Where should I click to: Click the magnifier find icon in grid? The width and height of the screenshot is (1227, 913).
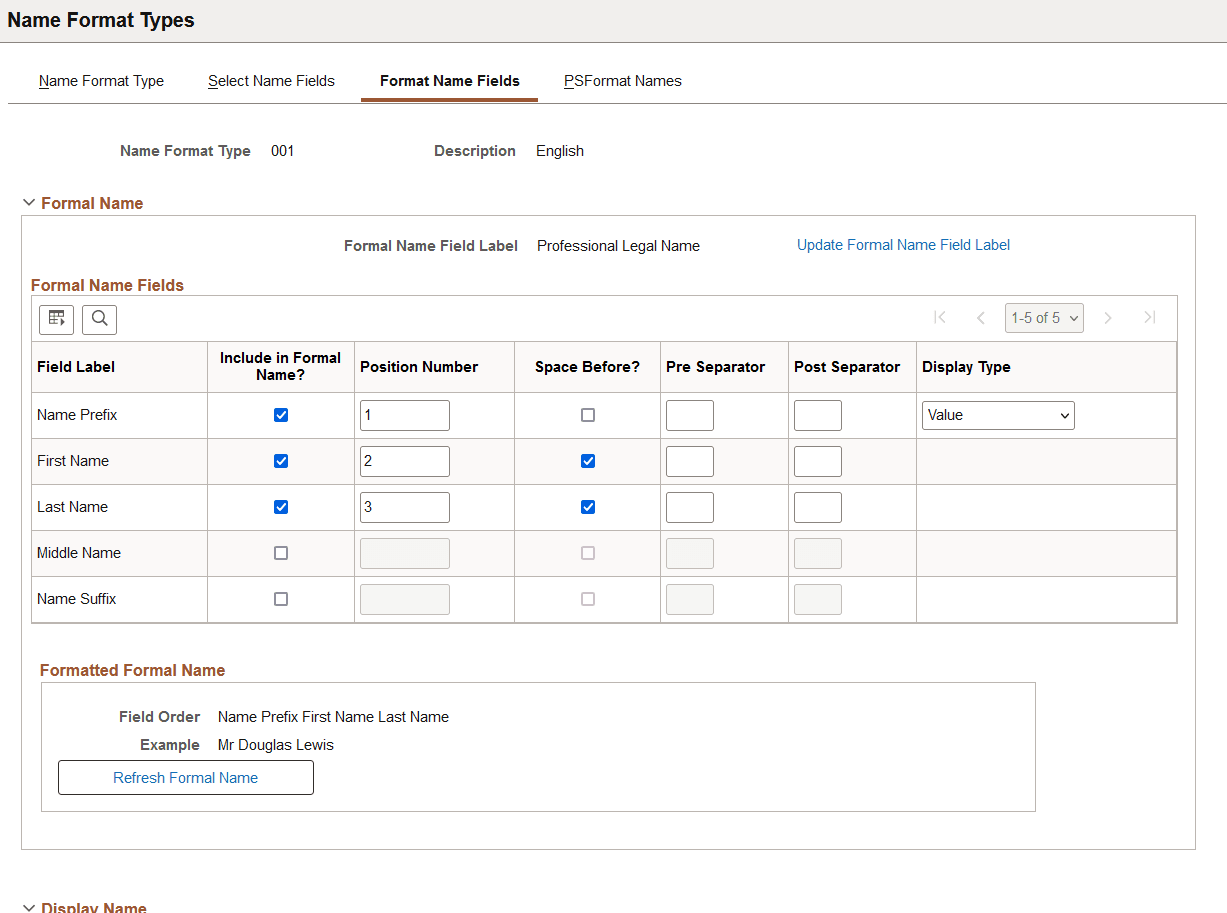click(100, 319)
